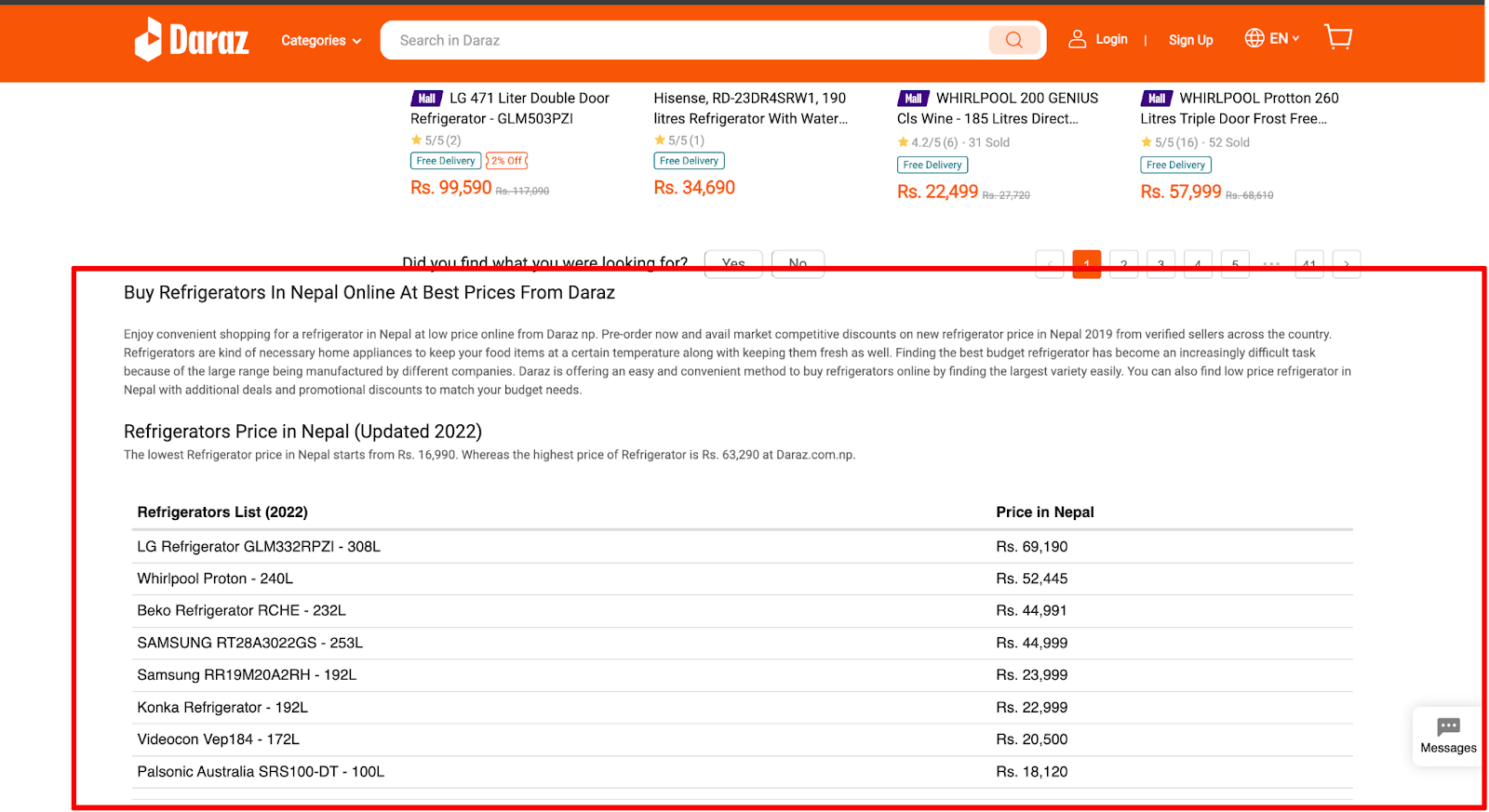Click price cell Rs. 44,991
The width and height of the screenshot is (1489, 812).
1032,611
